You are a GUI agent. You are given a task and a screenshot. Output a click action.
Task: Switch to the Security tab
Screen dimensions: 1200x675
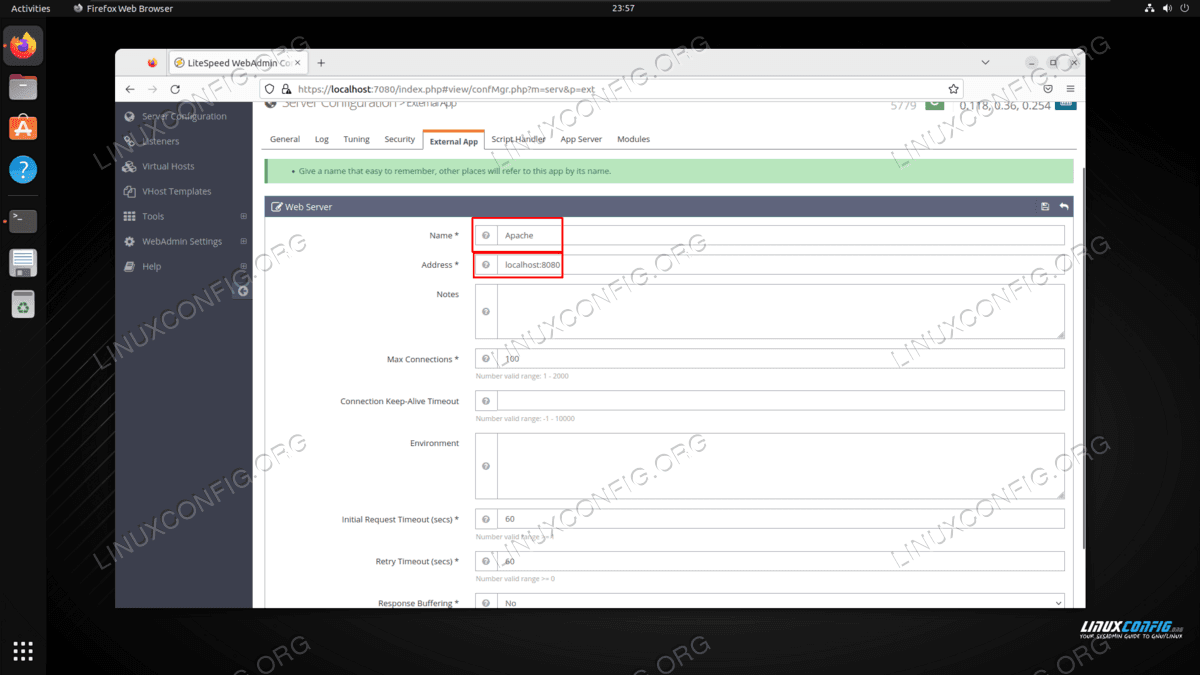click(399, 139)
